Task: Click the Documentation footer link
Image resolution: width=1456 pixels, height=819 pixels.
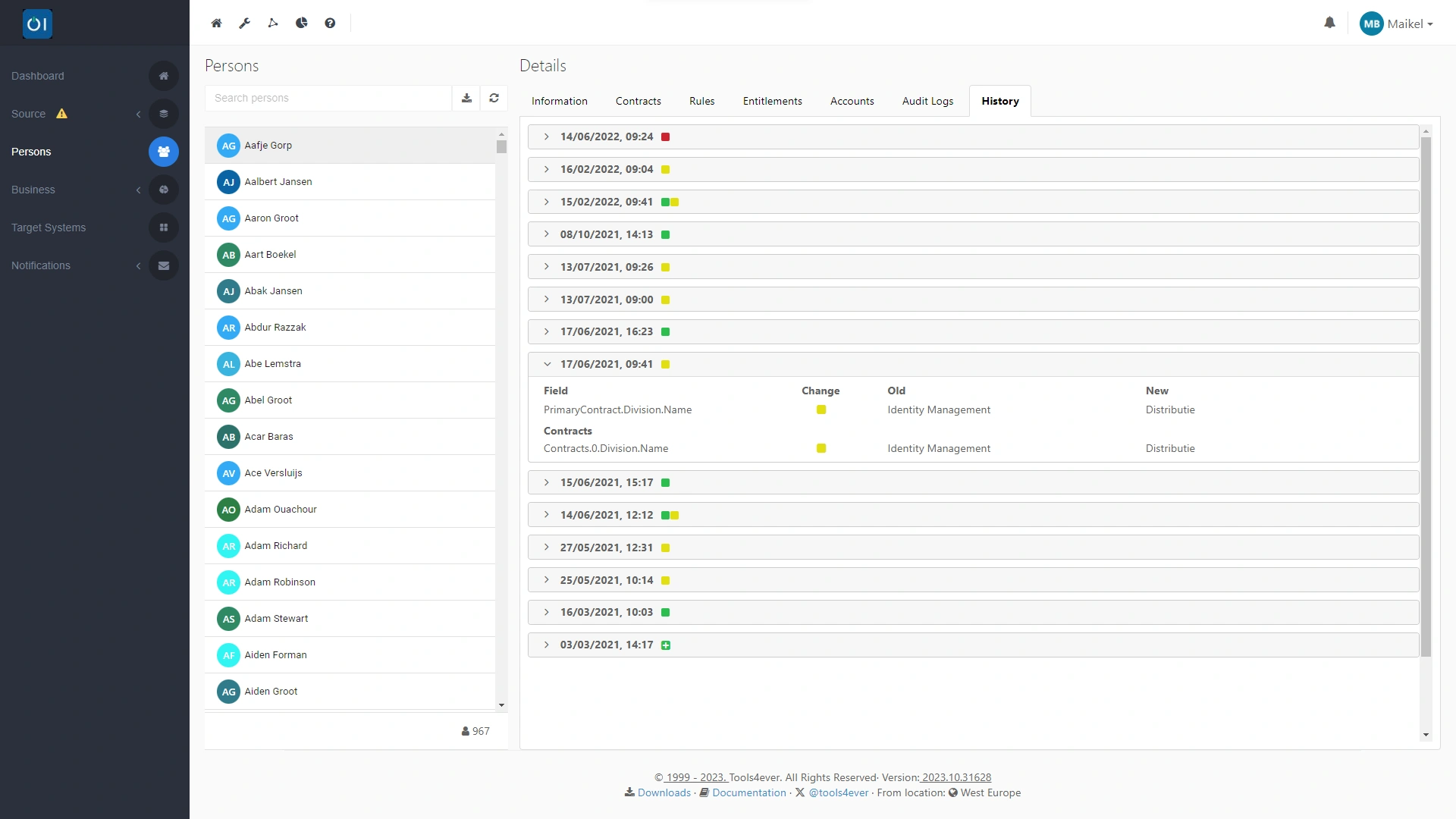Action: coord(748,792)
